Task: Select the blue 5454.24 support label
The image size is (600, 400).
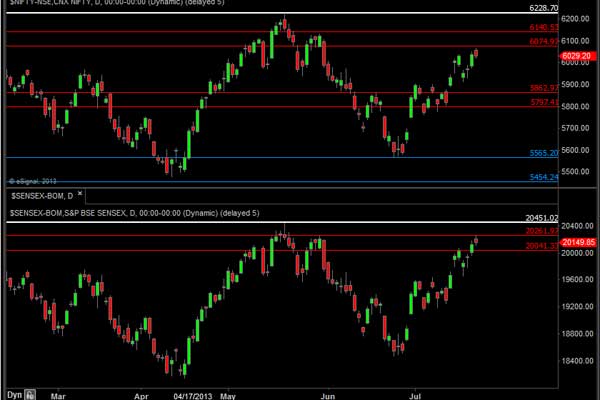Action: (x=544, y=177)
